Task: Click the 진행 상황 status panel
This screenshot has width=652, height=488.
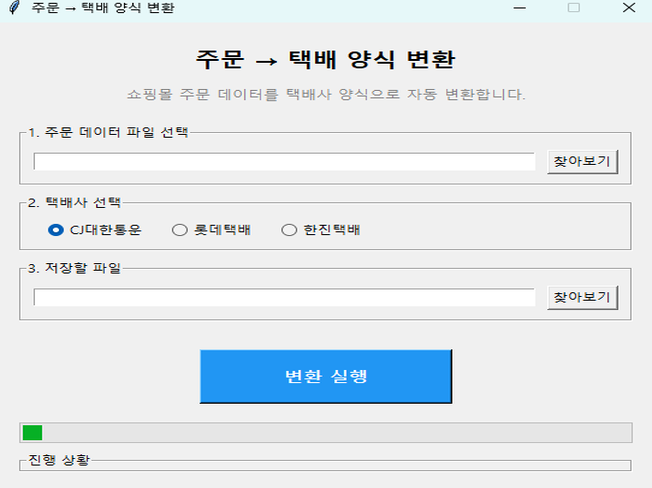Action: click(x=325, y=465)
